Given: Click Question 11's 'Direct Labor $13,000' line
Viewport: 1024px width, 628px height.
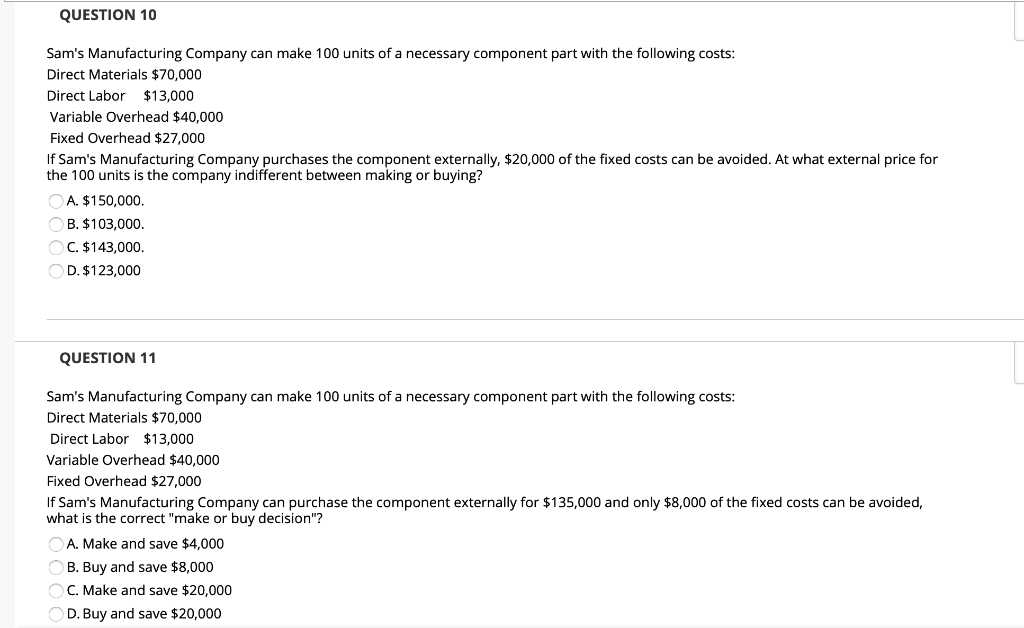Looking at the screenshot, I should [122, 439].
